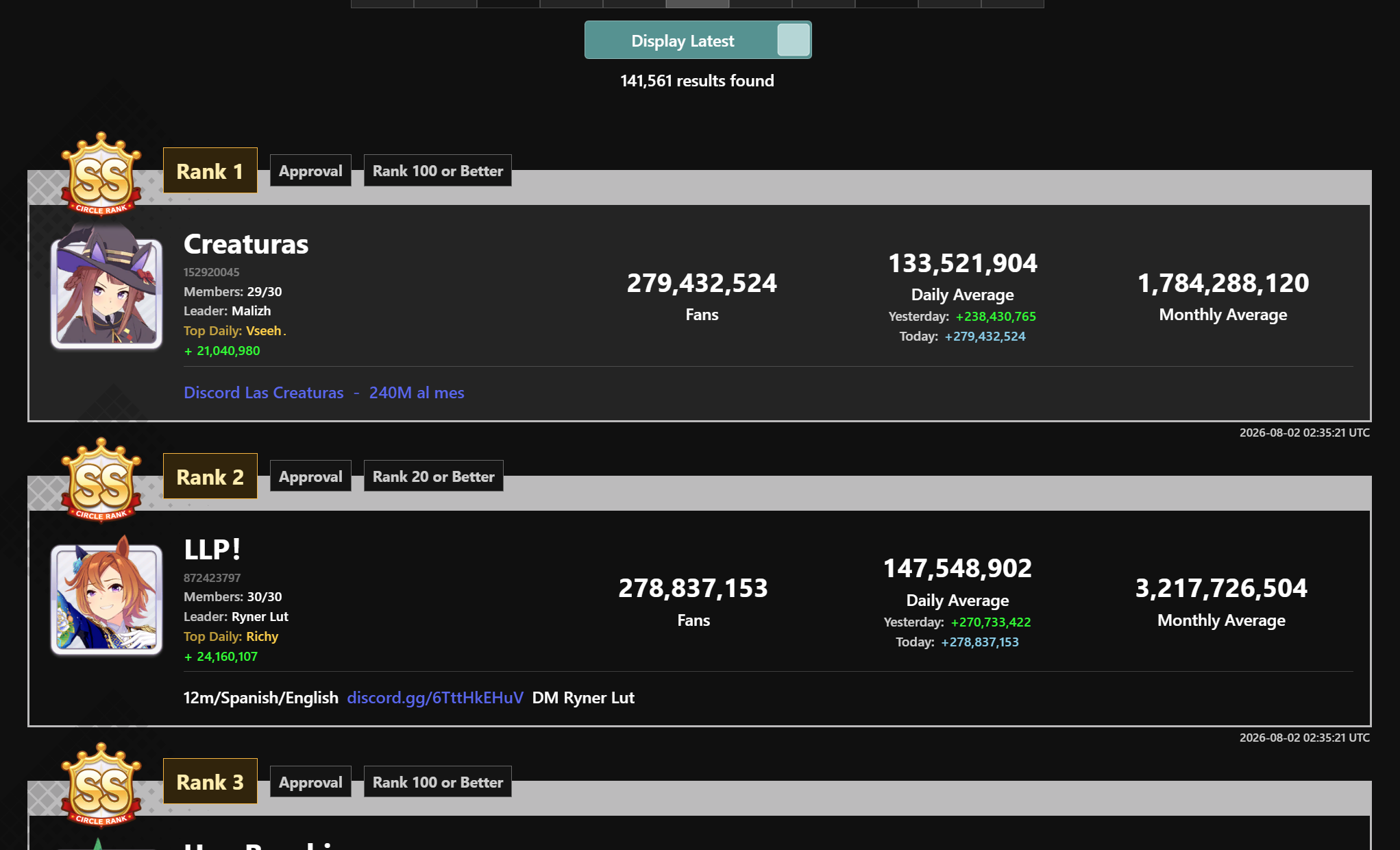Click the Members: 29/30 line
Screen dimensions: 1400x850
pos(233,291)
